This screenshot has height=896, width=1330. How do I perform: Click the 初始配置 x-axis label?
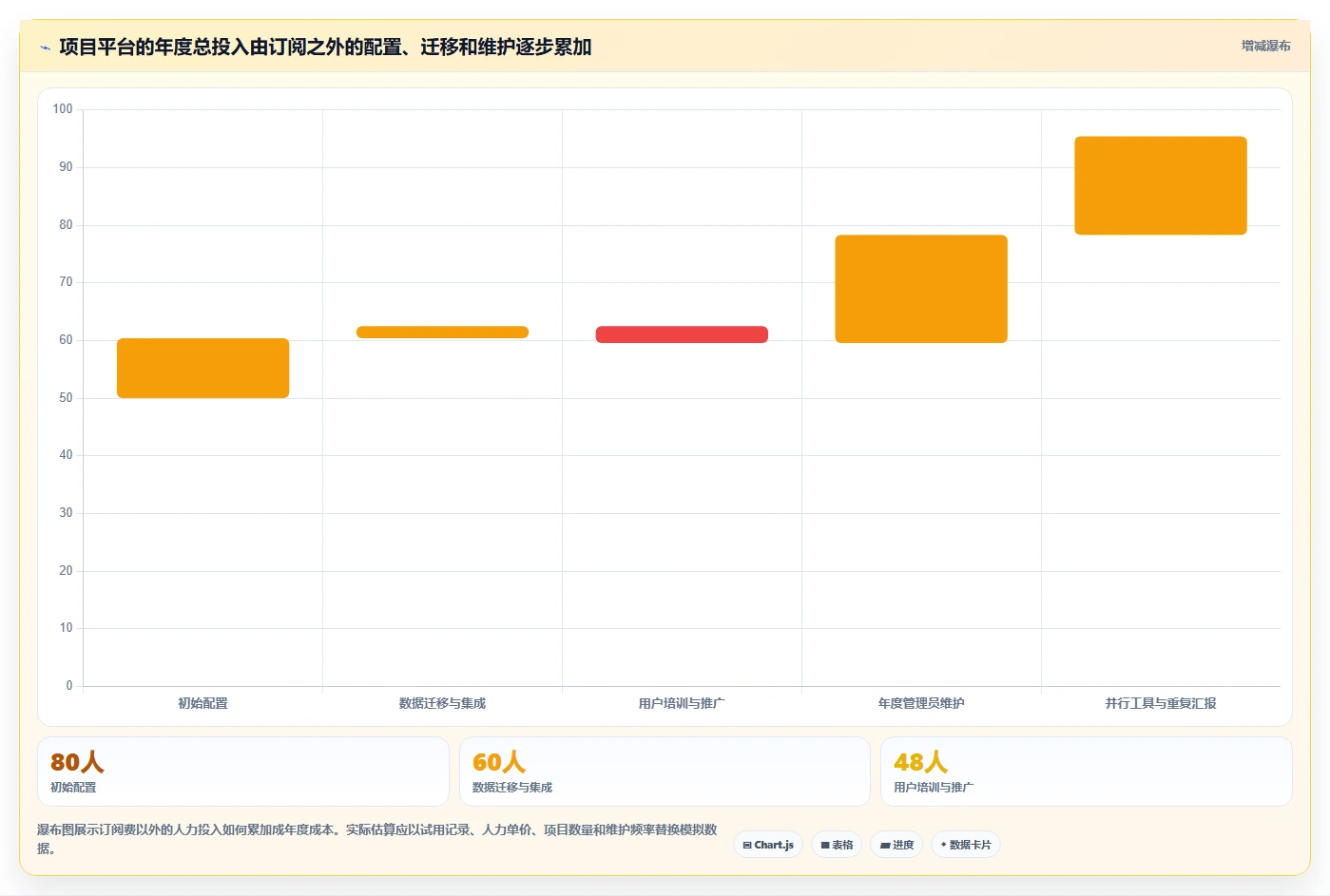(x=202, y=703)
